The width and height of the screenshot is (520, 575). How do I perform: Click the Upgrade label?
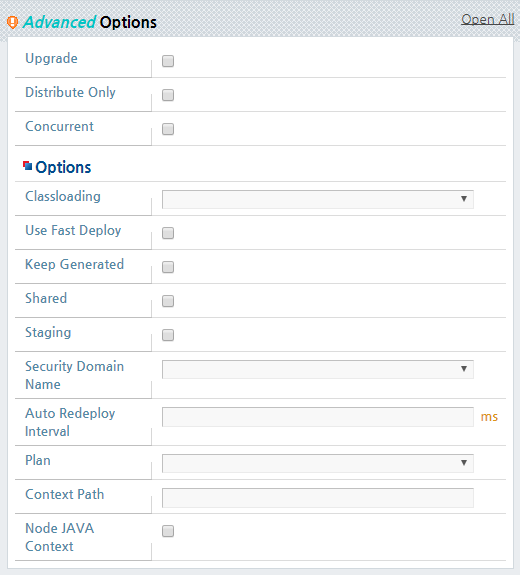51,59
